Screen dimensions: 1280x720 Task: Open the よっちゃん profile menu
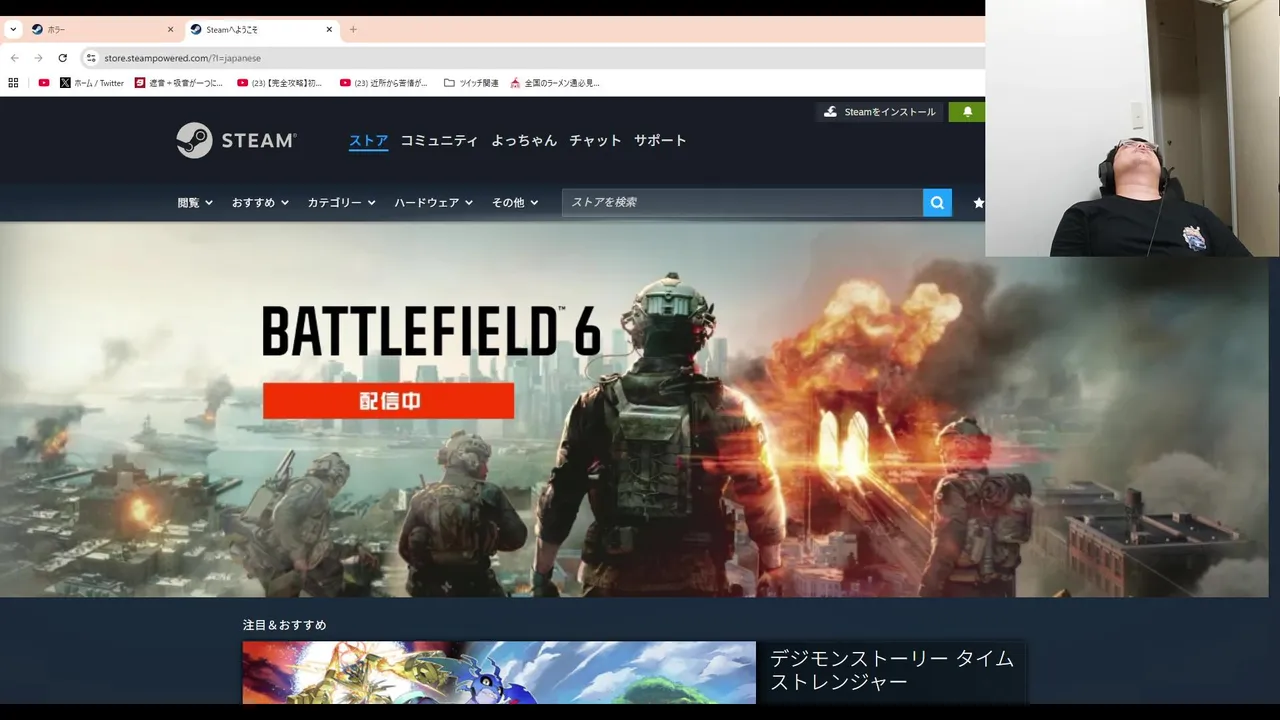(524, 141)
